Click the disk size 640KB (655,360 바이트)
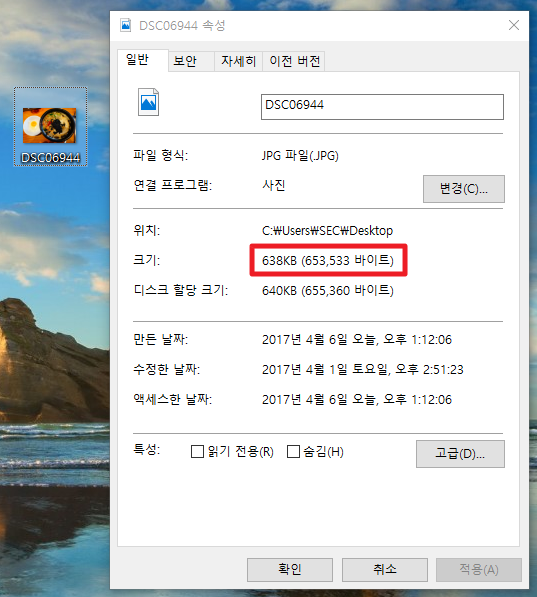537x597 pixels. tap(328, 291)
